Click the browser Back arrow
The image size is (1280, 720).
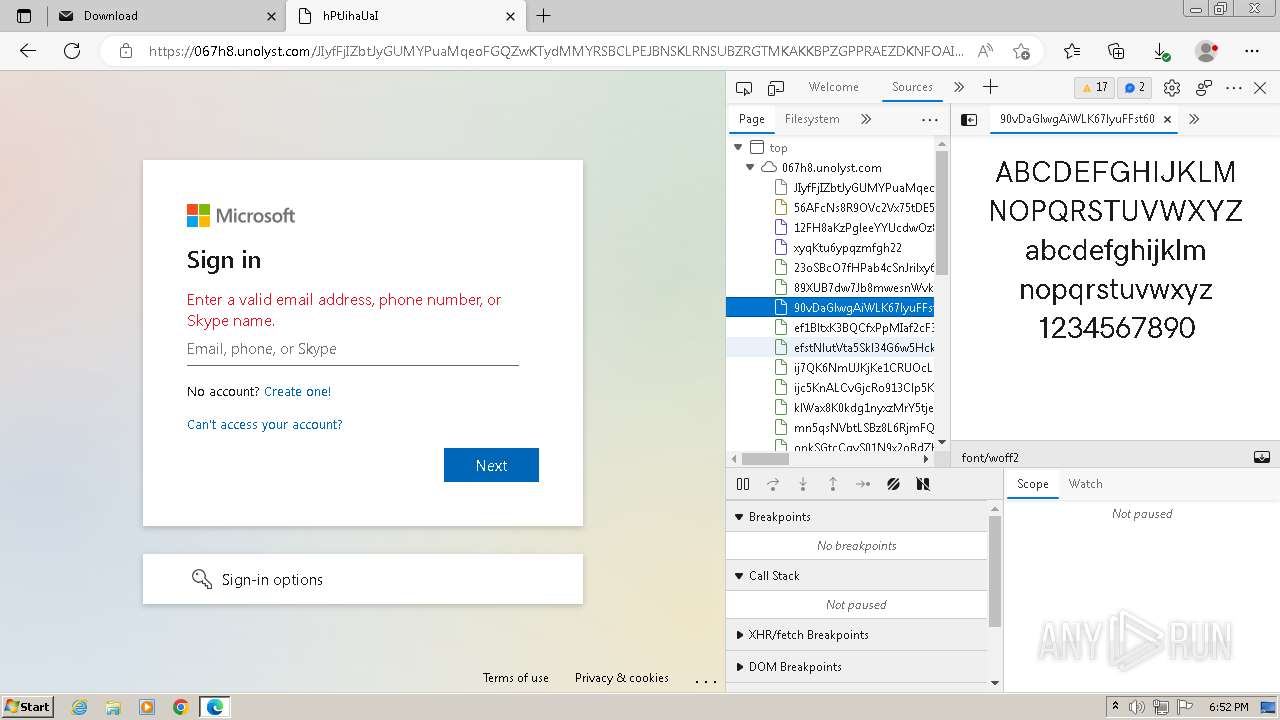pyautogui.click(x=28, y=51)
